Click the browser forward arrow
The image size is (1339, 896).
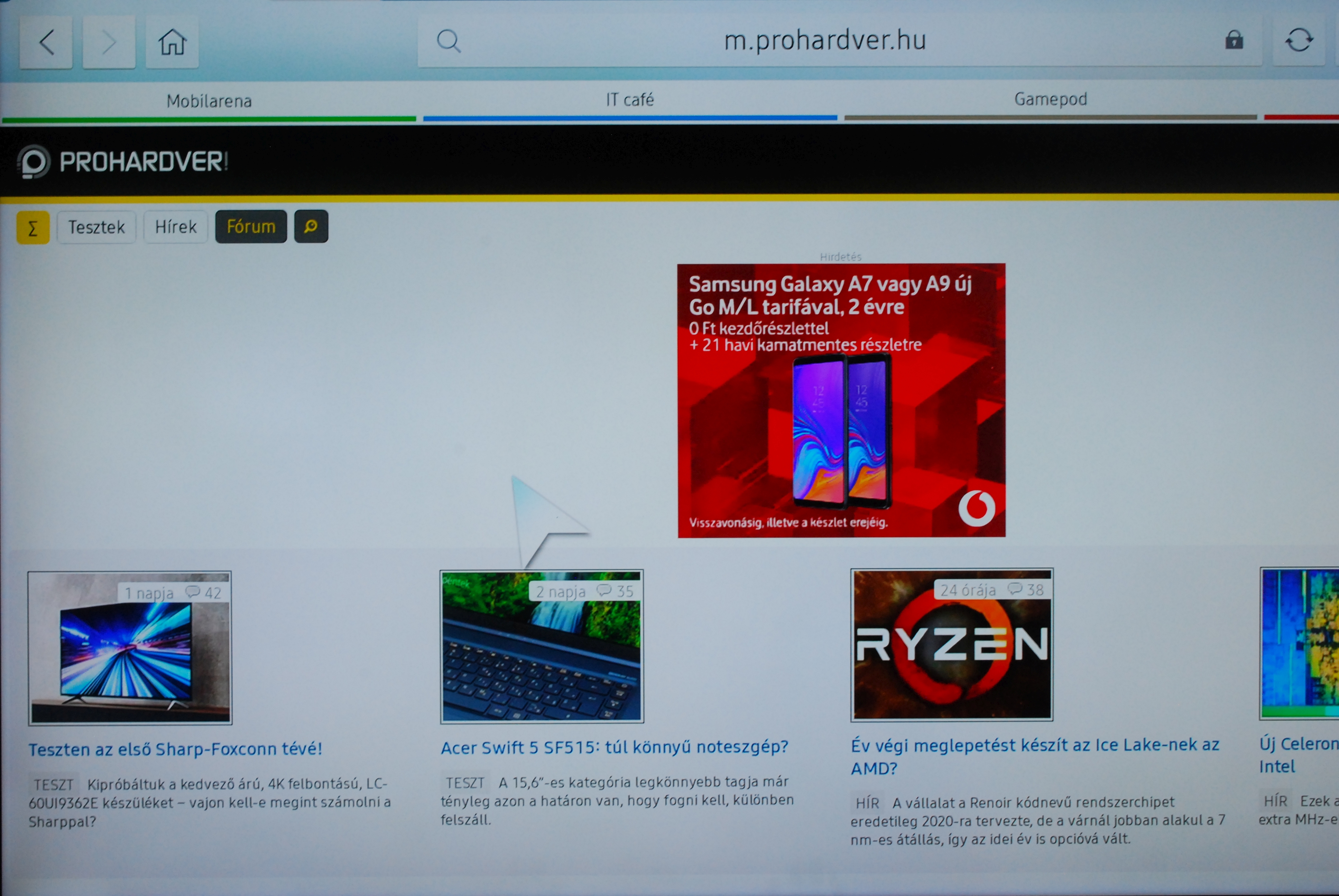[x=109, y=42]
